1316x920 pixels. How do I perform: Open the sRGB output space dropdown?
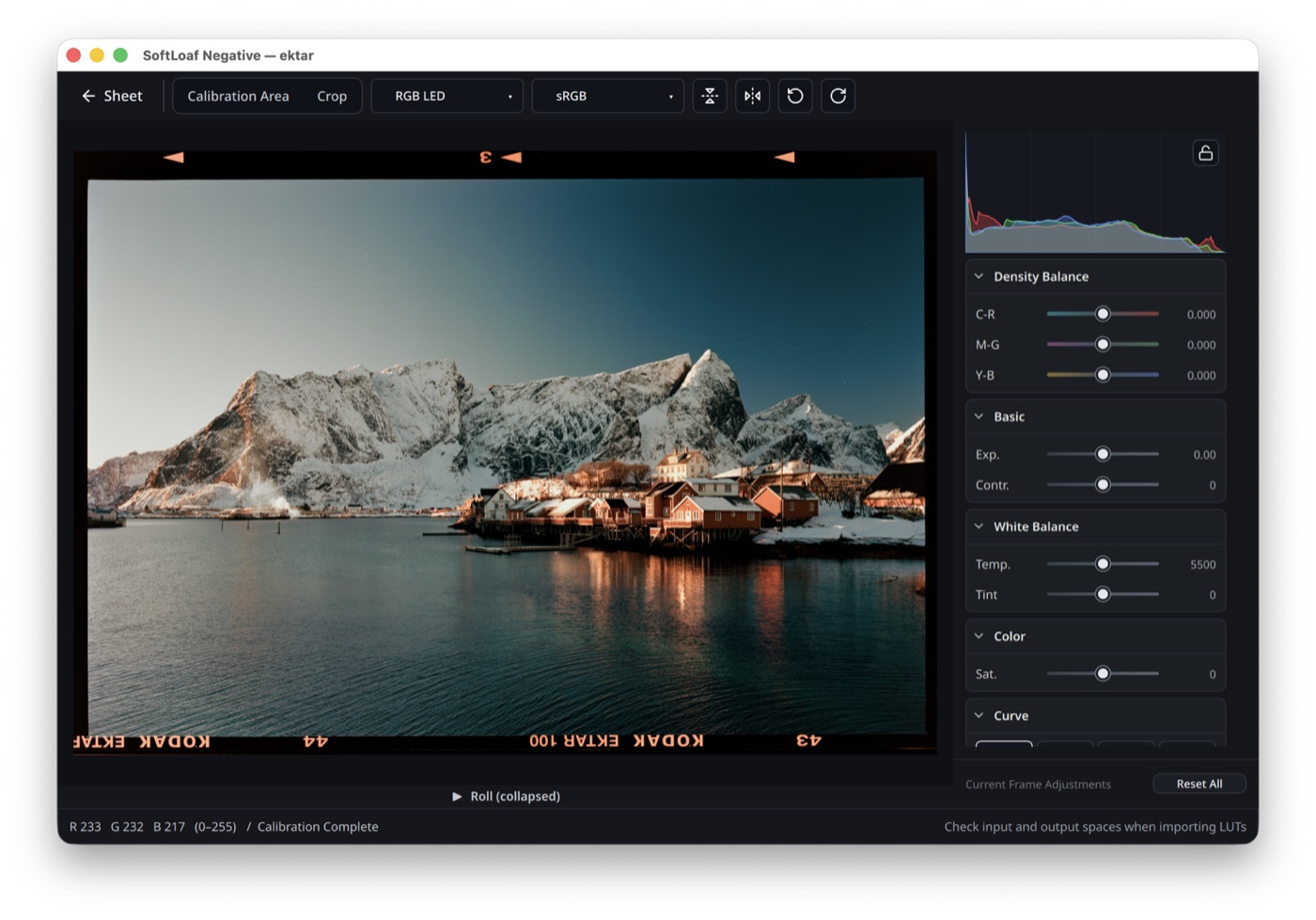click(608, 96)
